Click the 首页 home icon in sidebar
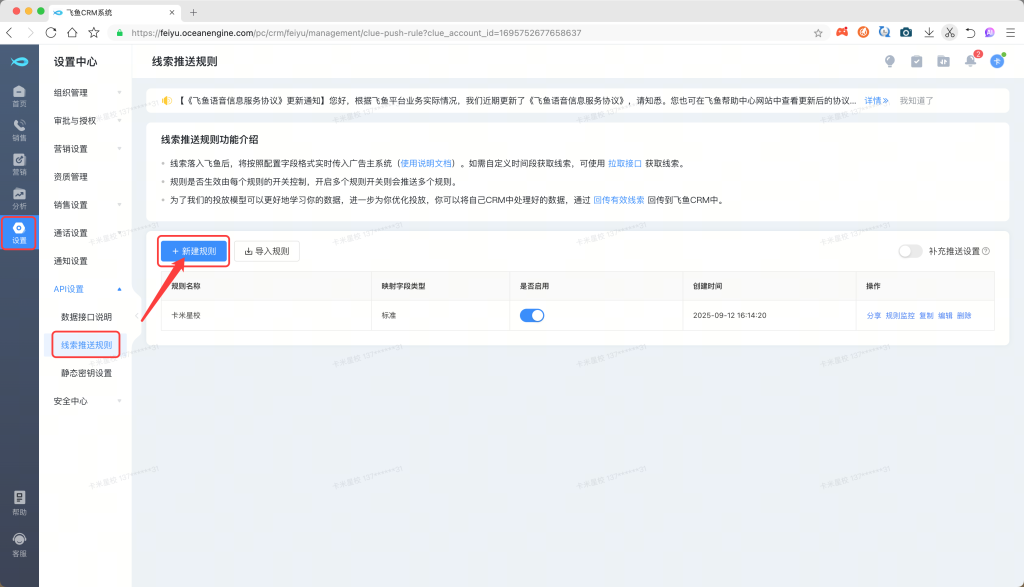The height and width of the screenshot is (587, 1024). click(19, 96)
